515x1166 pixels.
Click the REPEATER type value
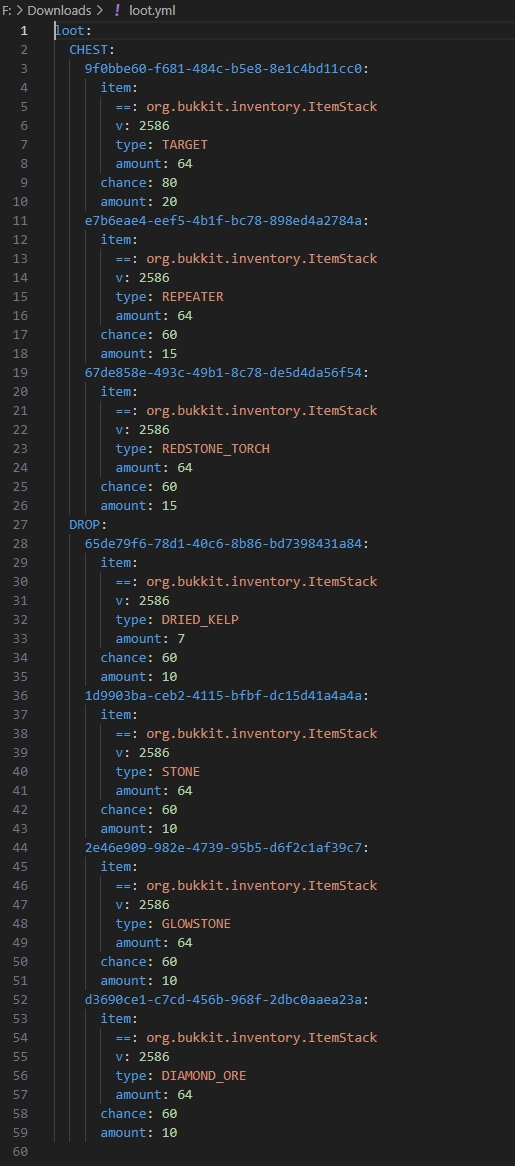(192, 296)
